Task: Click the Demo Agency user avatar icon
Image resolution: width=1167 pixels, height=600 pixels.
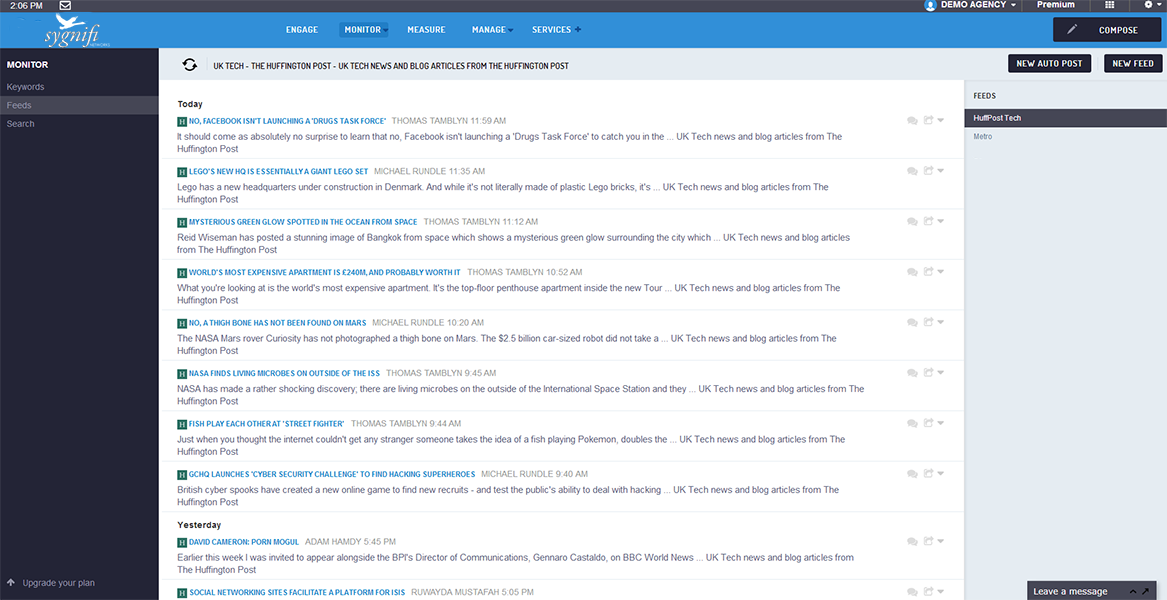Action: (930, 5)
